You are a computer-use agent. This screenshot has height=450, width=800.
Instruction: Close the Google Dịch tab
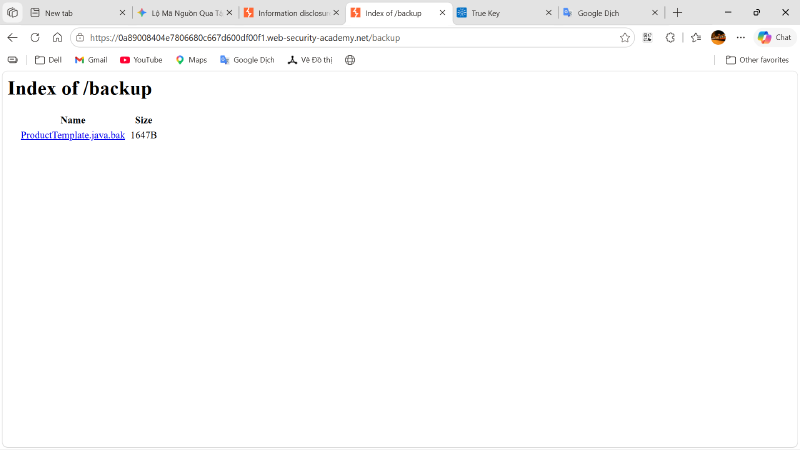[x=655, y=13]
